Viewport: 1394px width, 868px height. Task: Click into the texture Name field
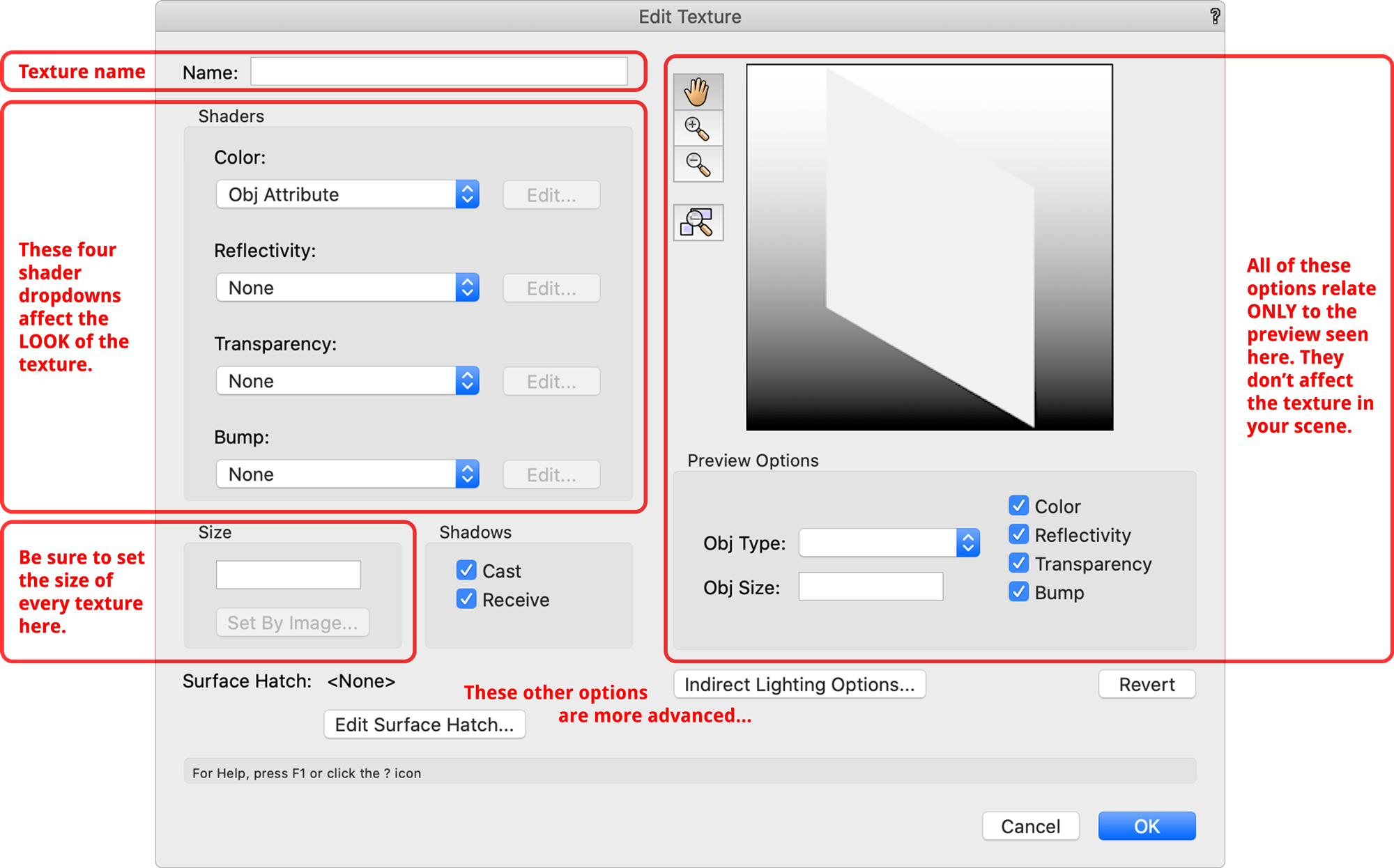438,72
